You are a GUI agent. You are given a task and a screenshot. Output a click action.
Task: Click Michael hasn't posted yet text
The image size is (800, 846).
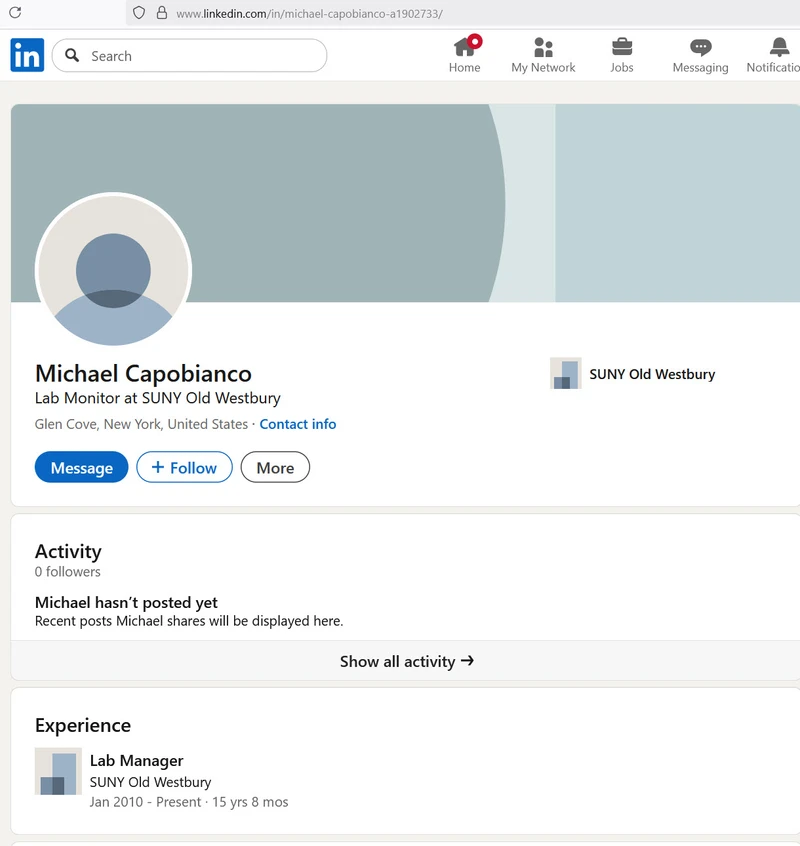pyautogui.click(x=126, y=603)
